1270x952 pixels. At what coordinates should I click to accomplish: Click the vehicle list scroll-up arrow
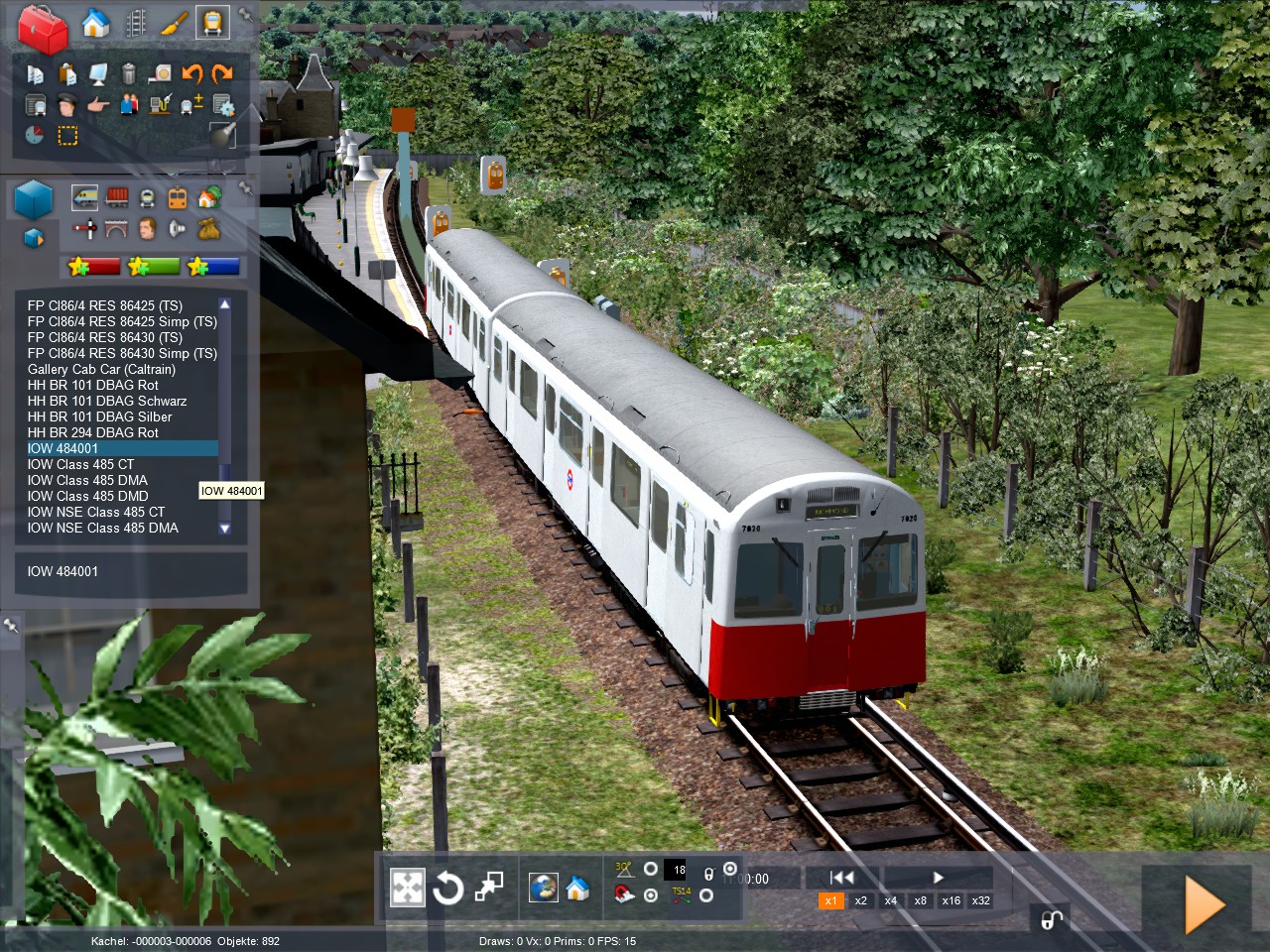click(225, 304)
